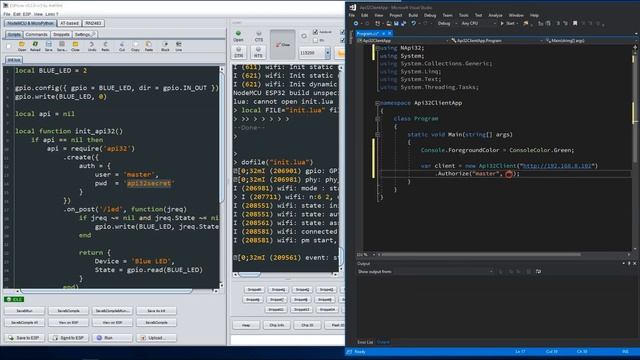Image resolution: width=640 pixels, height=360 pixels.
Task: Select the NodeMCU & MicroPython tab
Action: (31, 23)
